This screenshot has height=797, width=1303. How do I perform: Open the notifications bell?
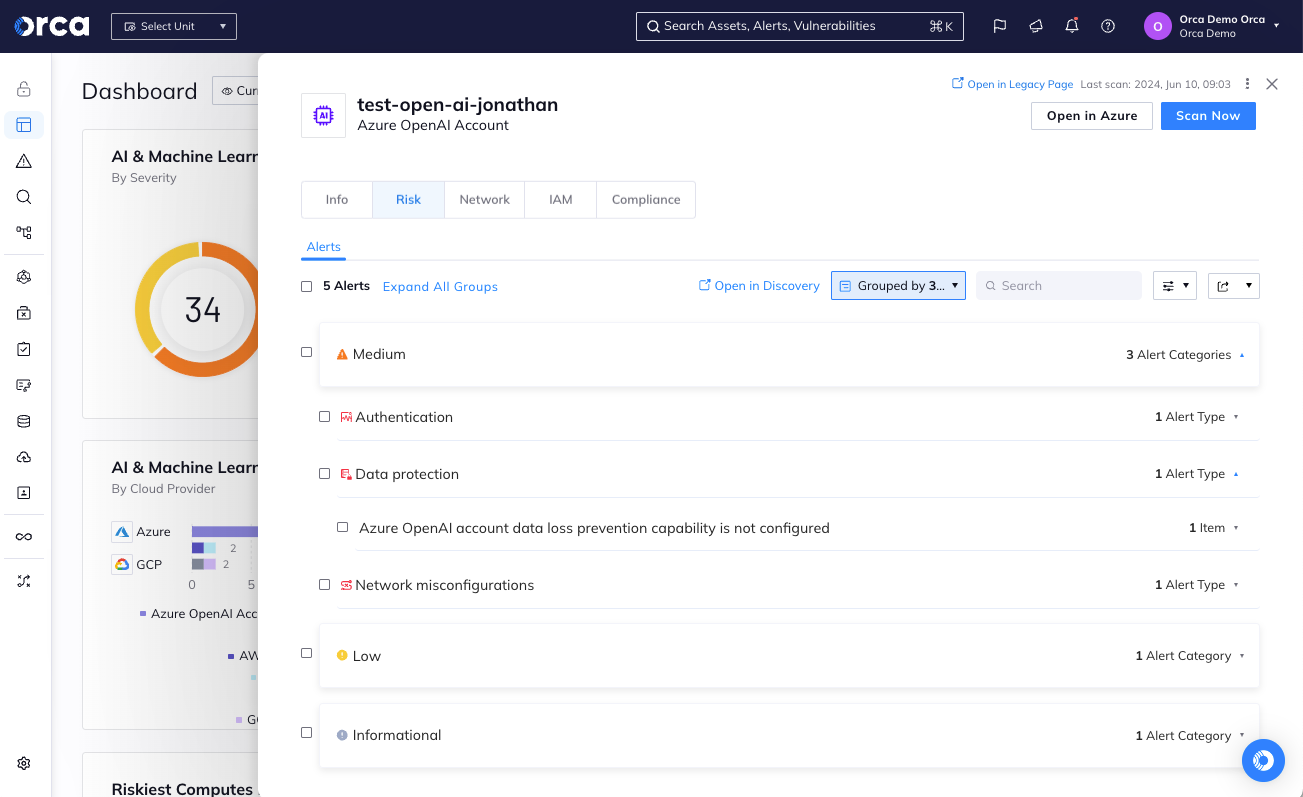tap(1072, 26)
